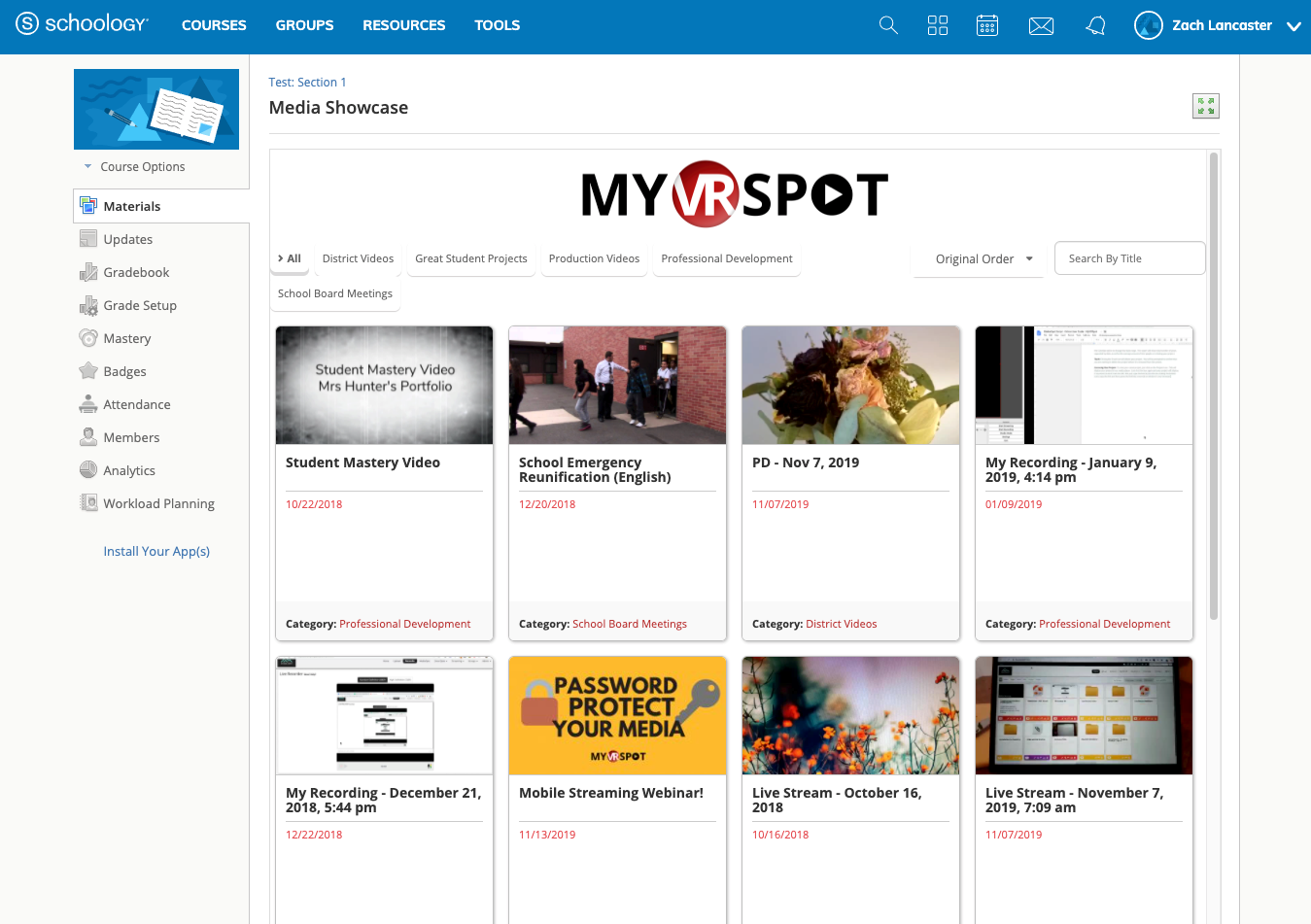The image size is (1311, 924).
Task: Open the messages envelope icon
Action: coord(1041,26)
